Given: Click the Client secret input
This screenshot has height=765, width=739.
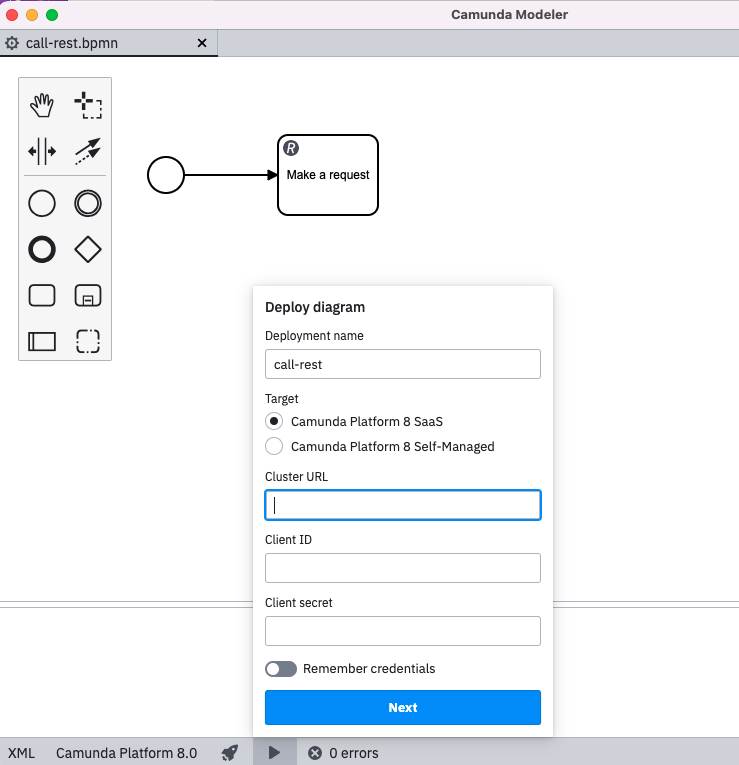Looking at the screenshot, I should pyautogui.click(x=403, y=631).
